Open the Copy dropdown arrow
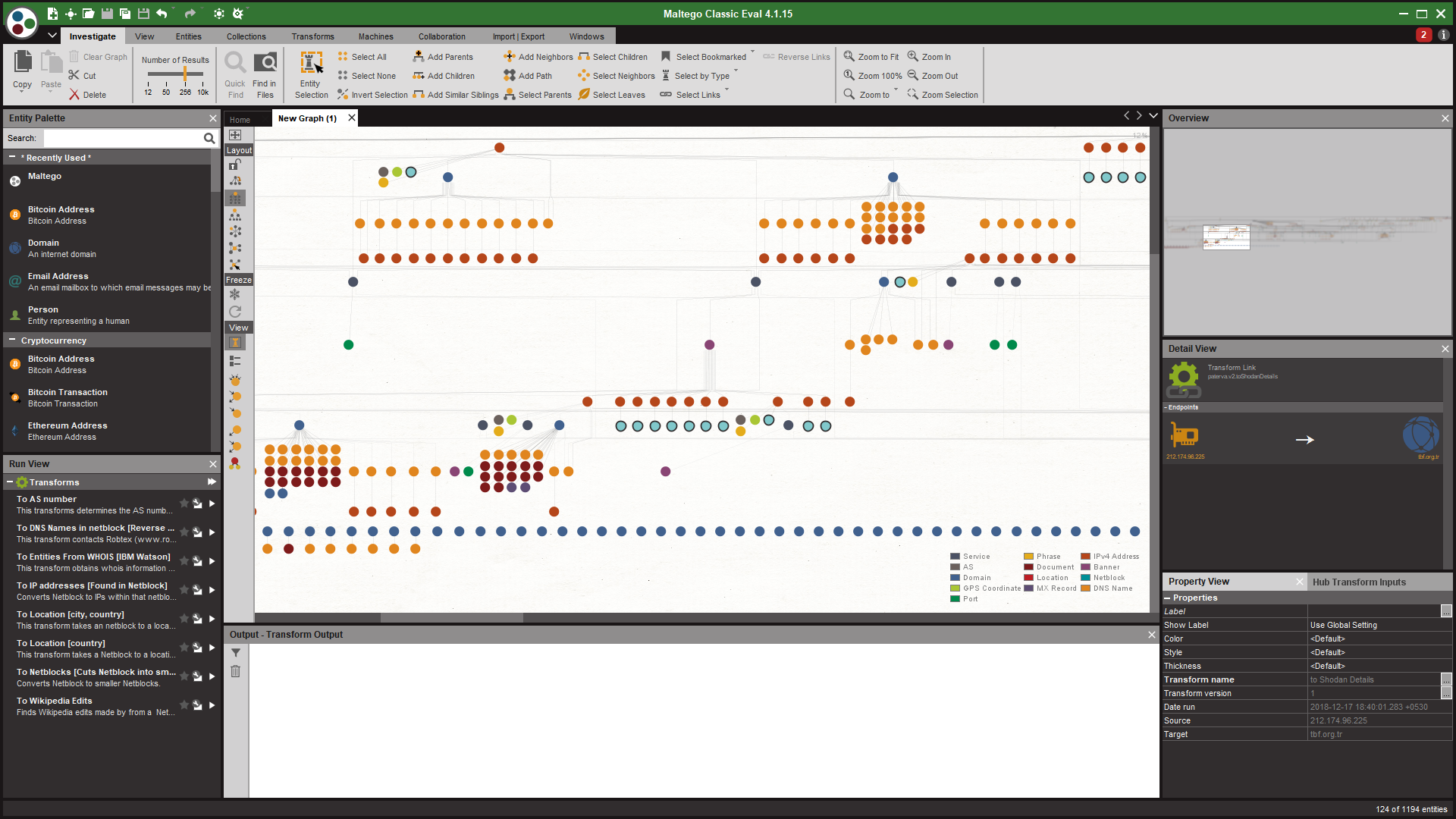 pos(22,93)
